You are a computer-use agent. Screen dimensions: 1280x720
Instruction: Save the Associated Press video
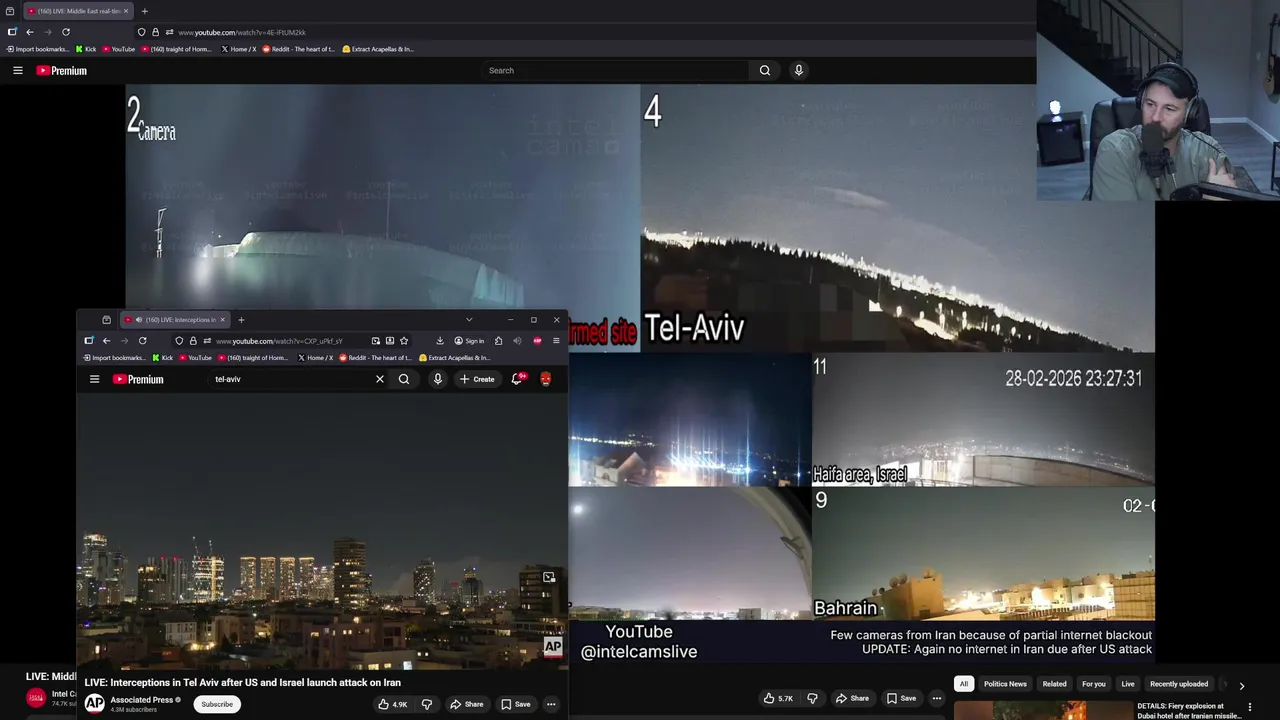click(516, 704)
